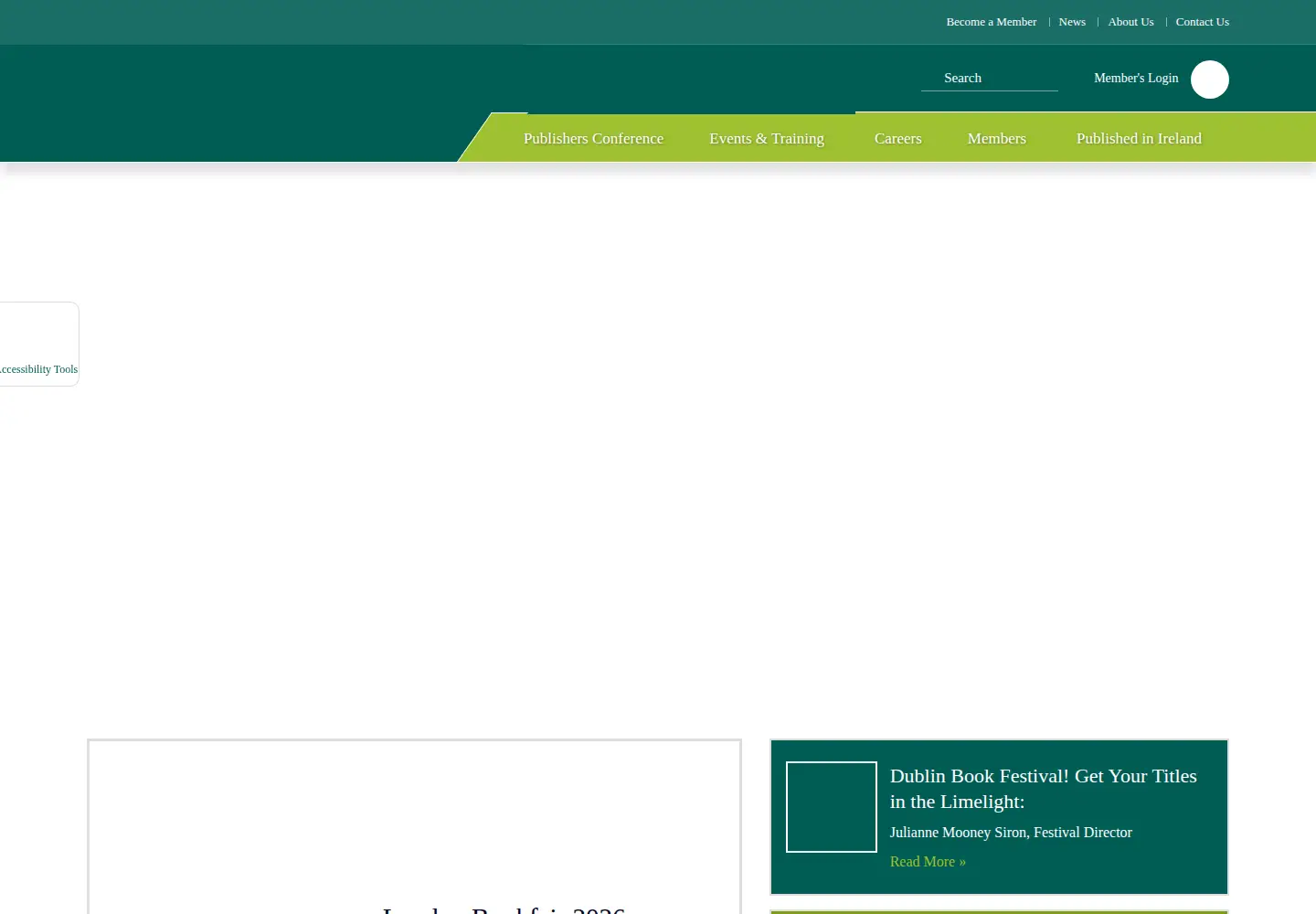Open the Publishers Conference menu item
Screen dimensions: 1316x914
click(593, 139)
